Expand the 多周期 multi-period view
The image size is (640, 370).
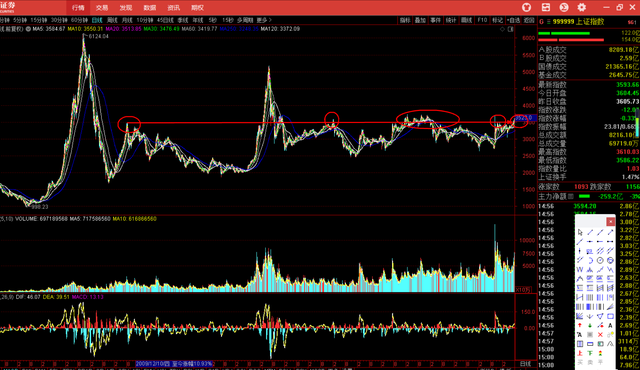[245, 20]
